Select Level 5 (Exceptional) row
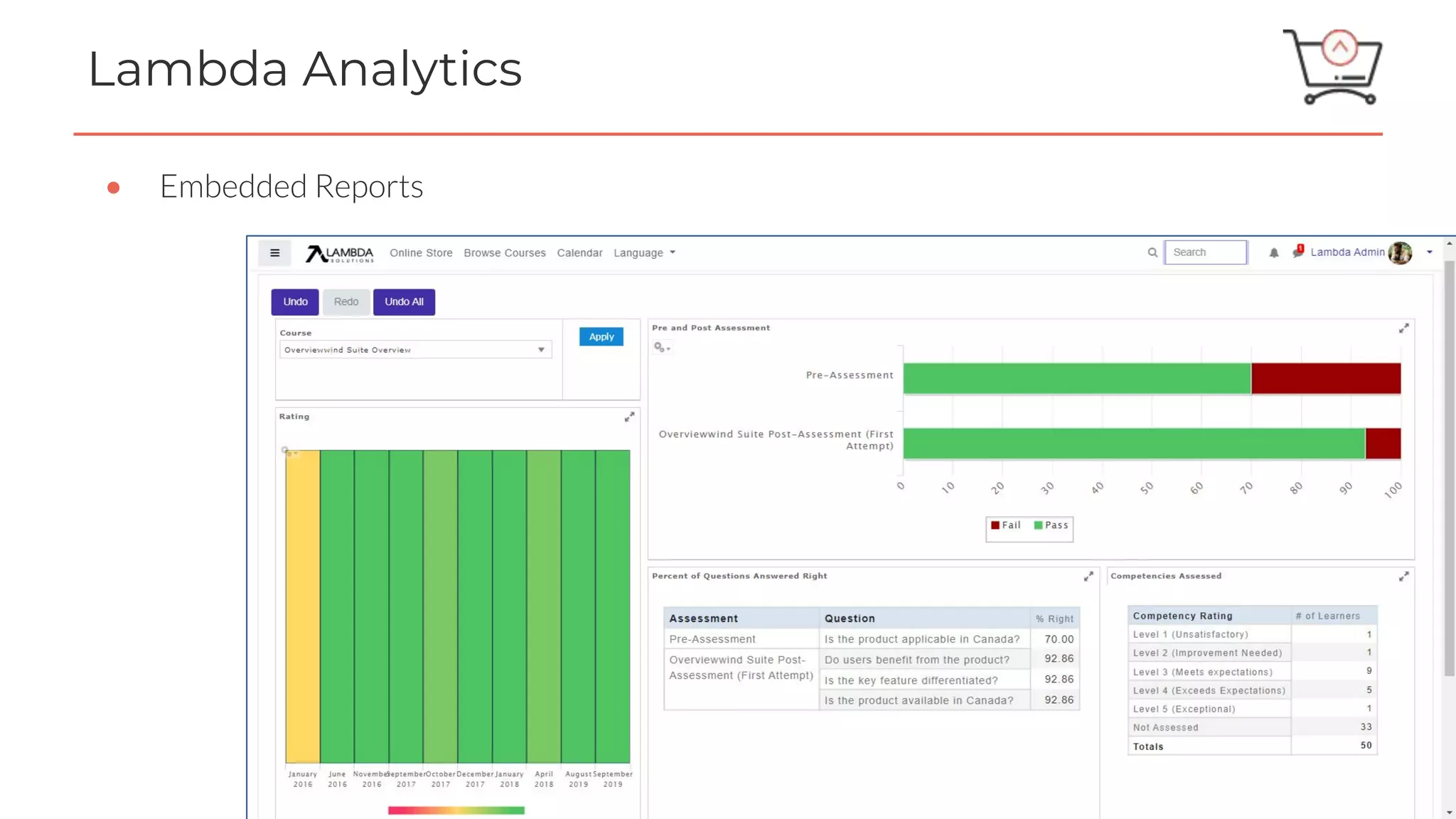The height and width of the screenshot is (819, 1456). click(1252, 709)
